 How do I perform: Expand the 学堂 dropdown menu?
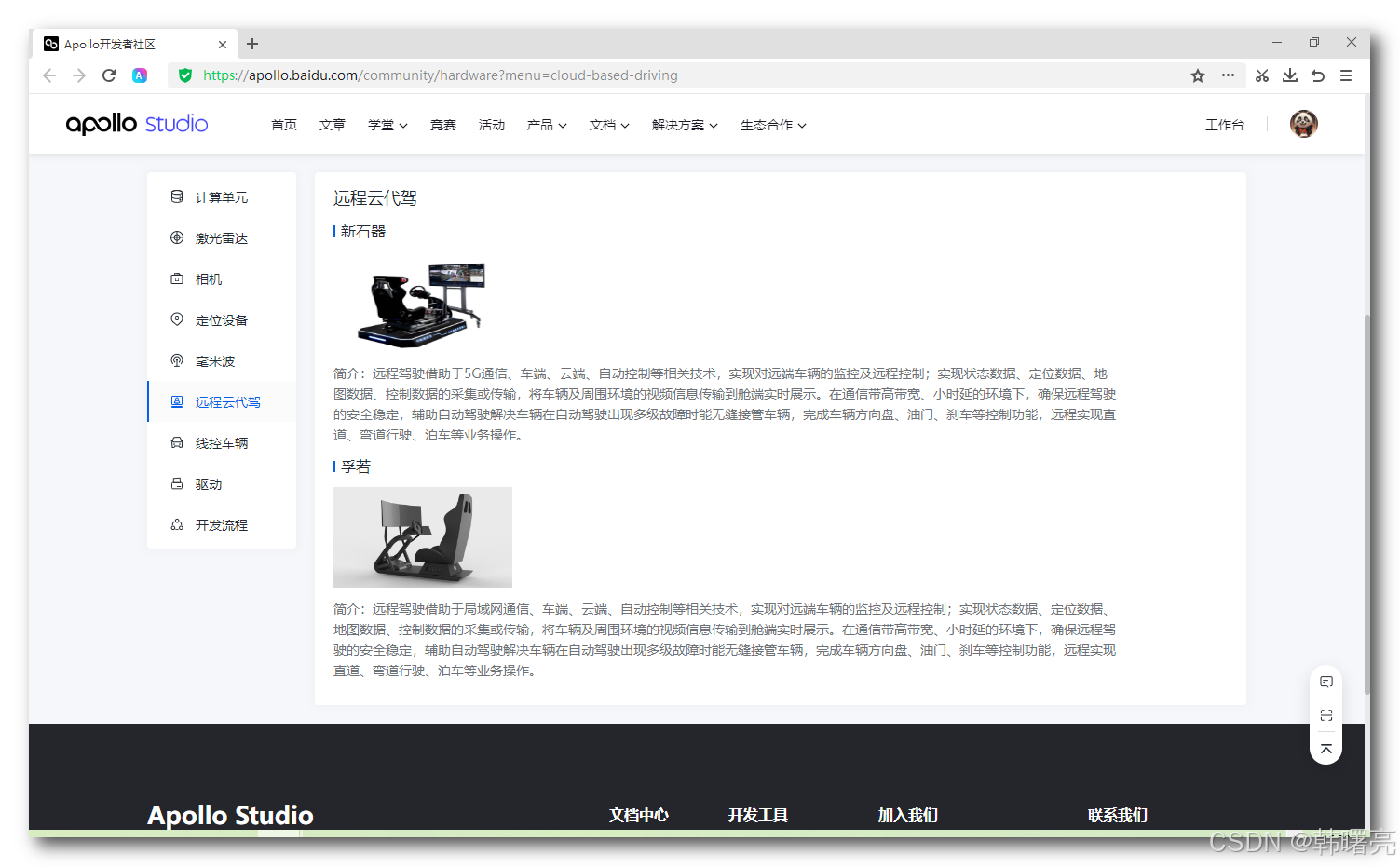pyautogui.click(x=387, y=125)
